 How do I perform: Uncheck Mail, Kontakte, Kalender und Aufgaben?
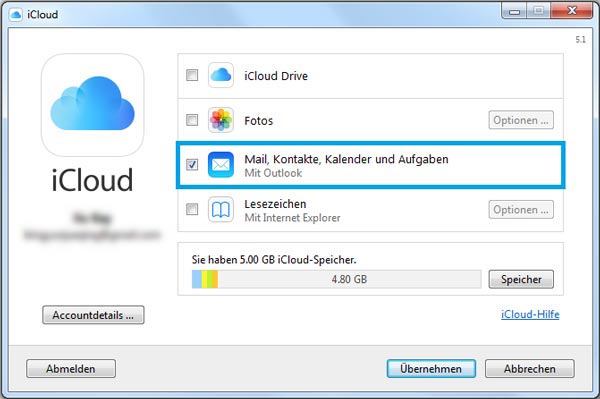pos(192,164)
